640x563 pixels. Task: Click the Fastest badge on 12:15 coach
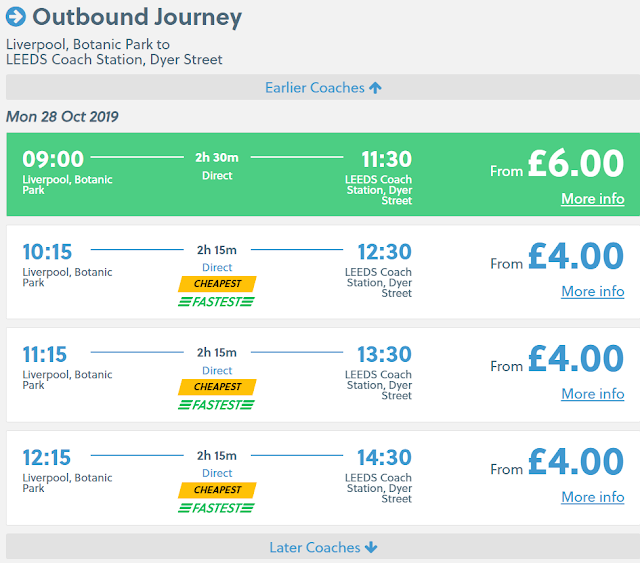217,508
